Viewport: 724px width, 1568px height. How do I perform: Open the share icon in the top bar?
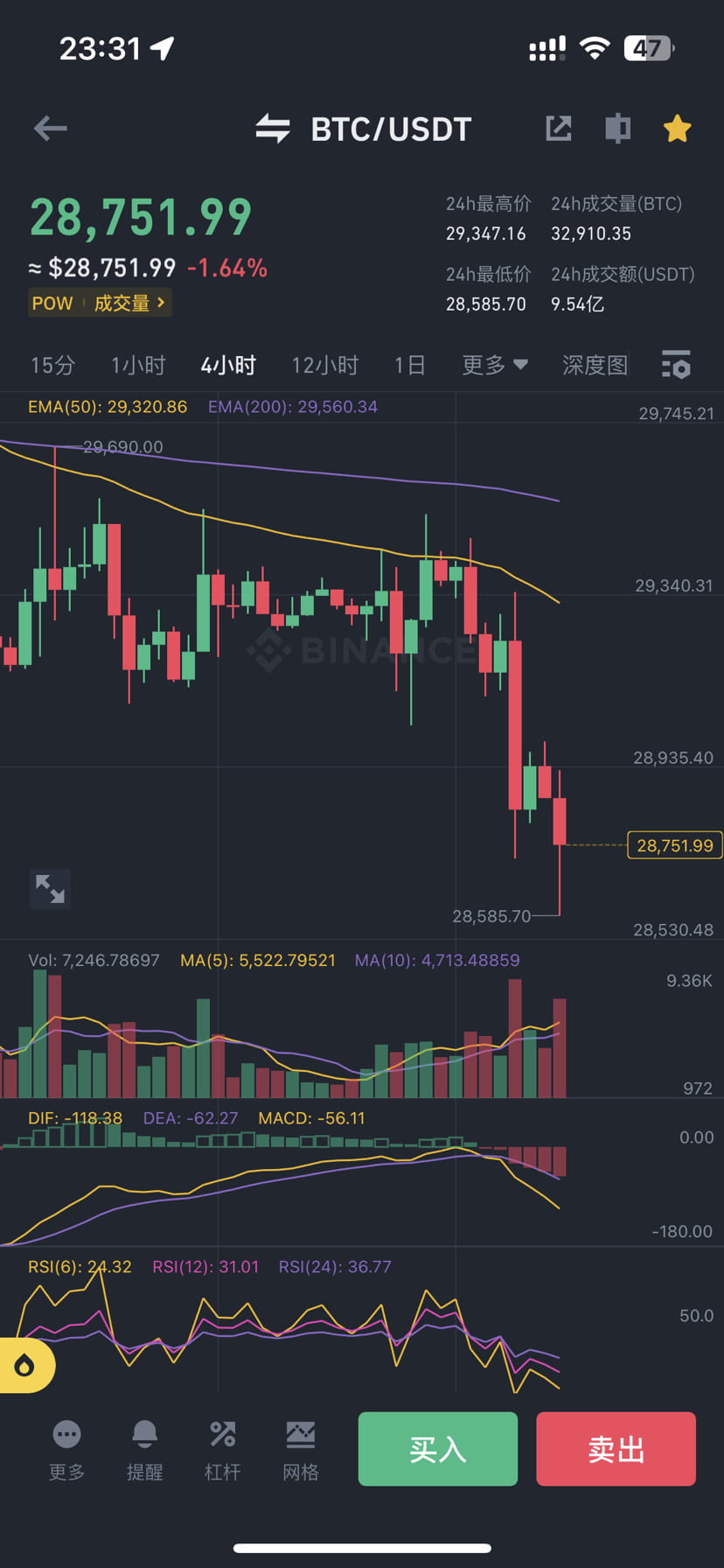pyautogui.click(x=559, y=129)
